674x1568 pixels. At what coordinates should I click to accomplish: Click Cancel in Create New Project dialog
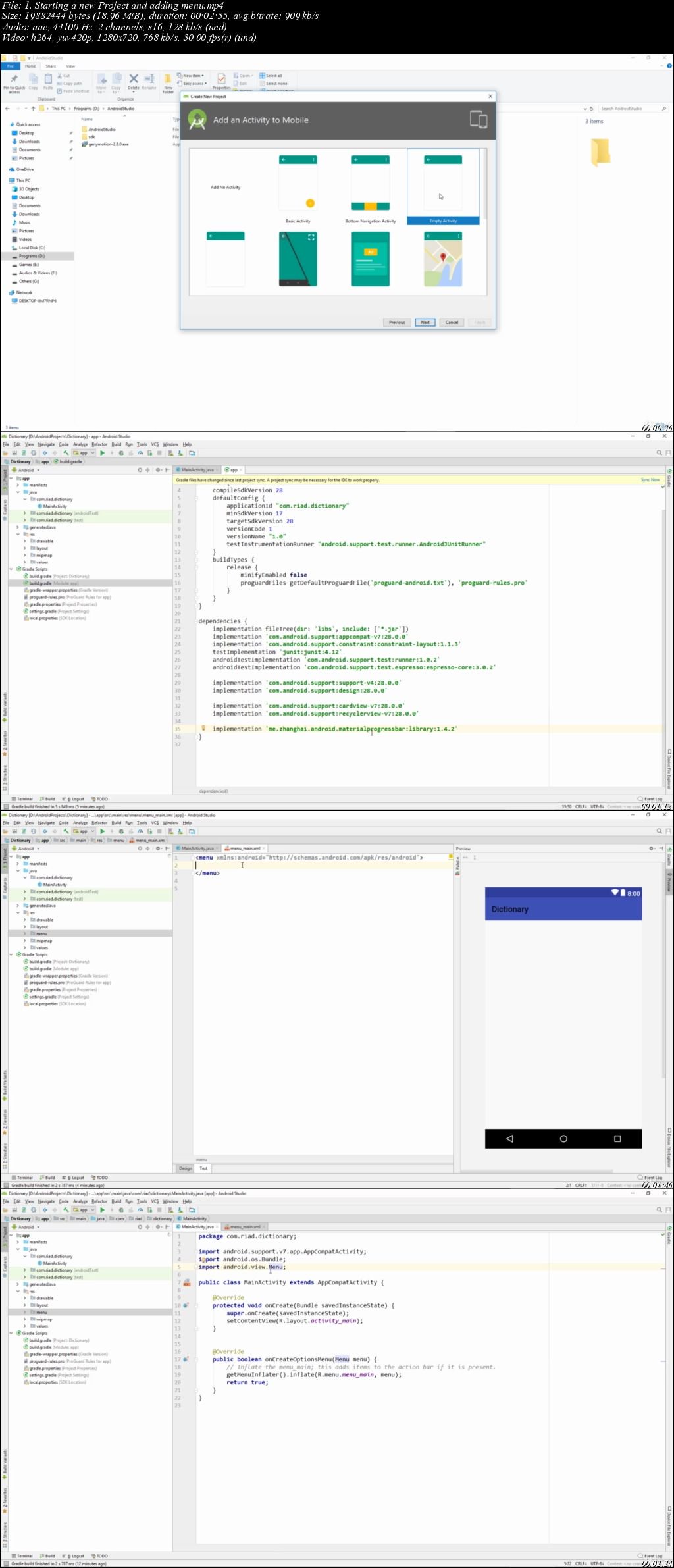(x=452, y=322)
